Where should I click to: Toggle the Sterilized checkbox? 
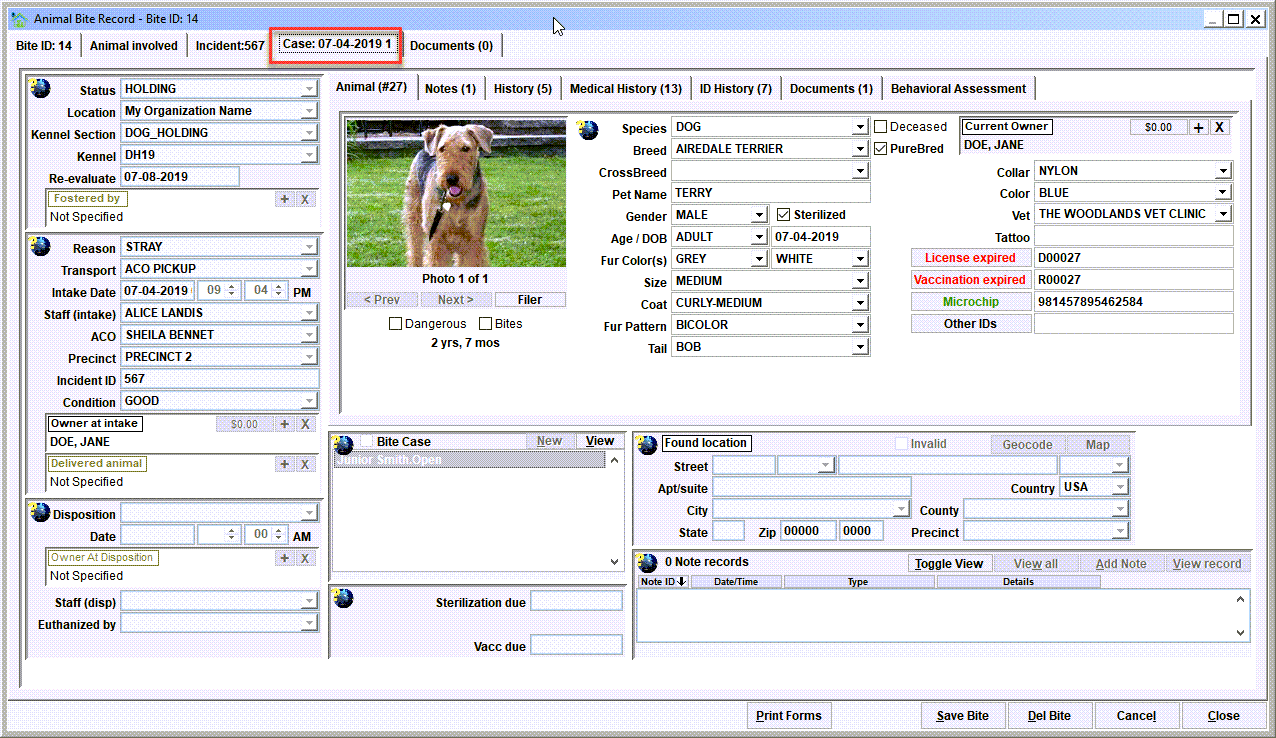coord(783,214)
